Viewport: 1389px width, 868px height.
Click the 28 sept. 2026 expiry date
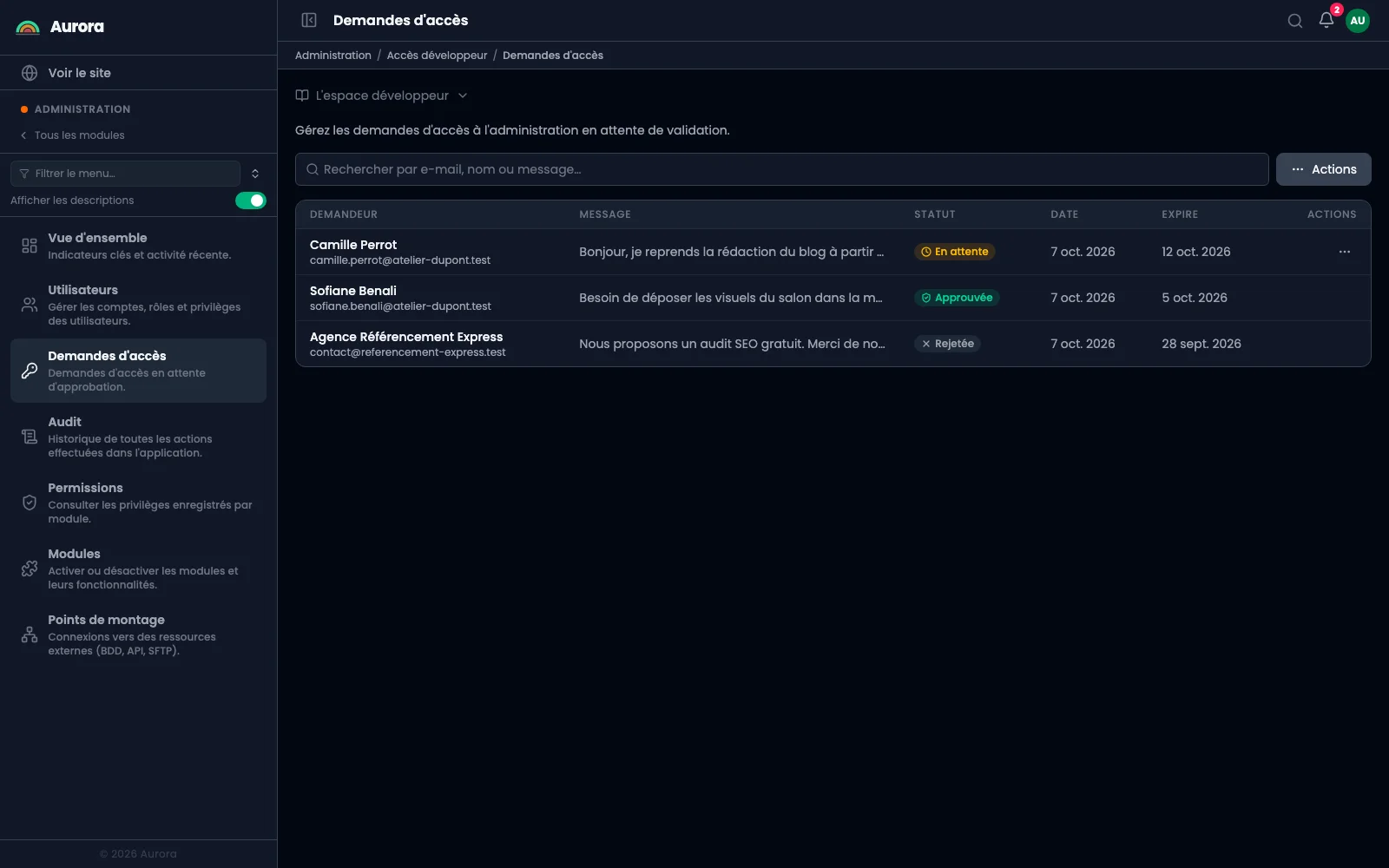(1201, 344)
